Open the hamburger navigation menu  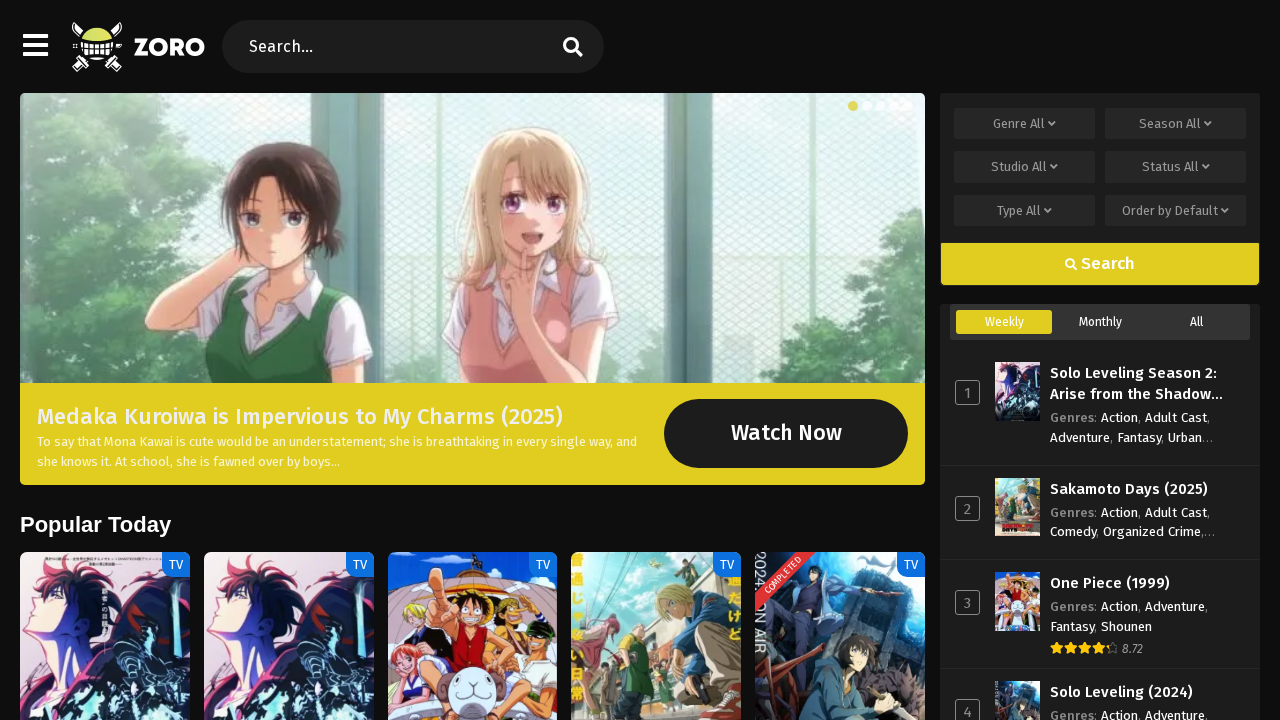pyautogui.click(x=36, y=46)
